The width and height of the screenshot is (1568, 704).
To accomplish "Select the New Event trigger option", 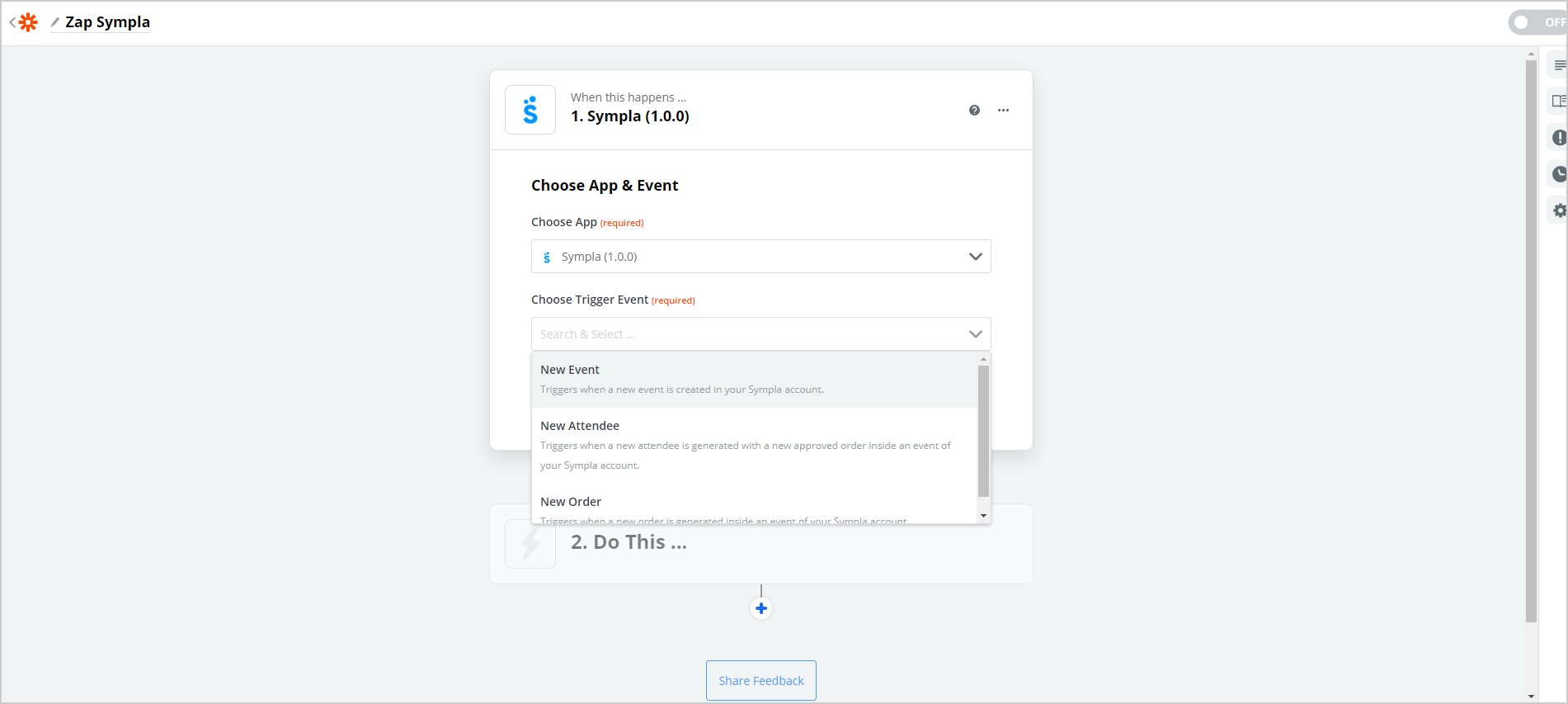I will tap(754, 380).
